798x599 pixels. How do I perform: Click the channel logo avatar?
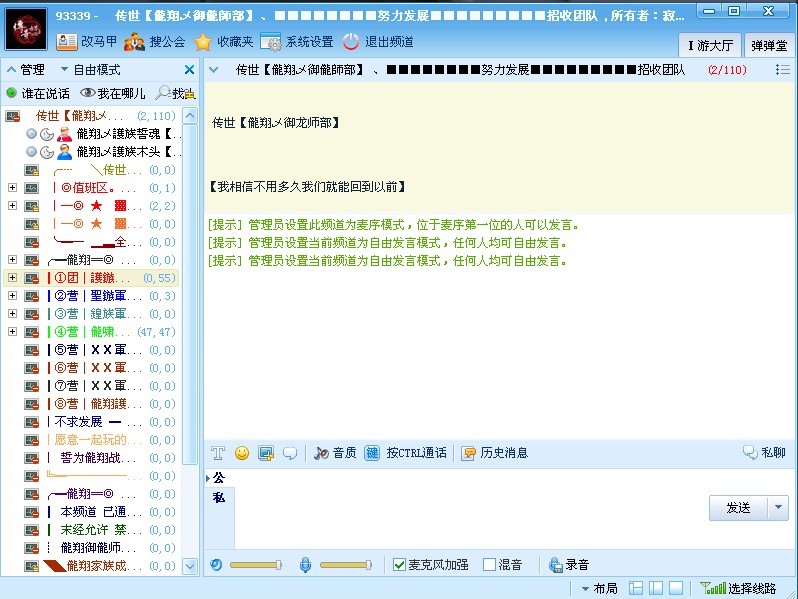[26, 28]
